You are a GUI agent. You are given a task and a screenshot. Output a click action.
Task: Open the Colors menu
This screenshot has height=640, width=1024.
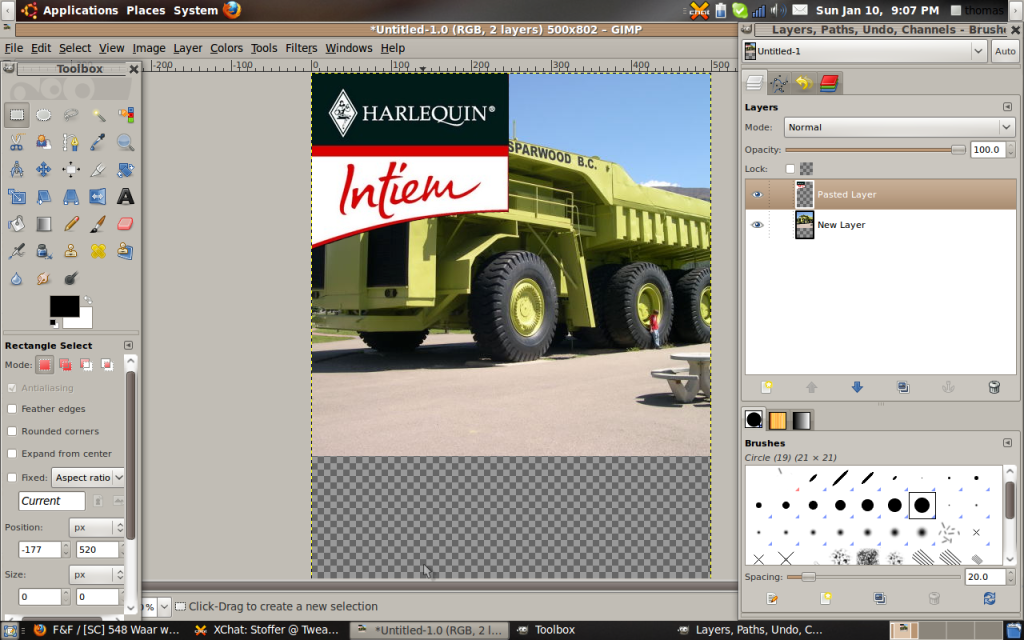click(226, 48)
